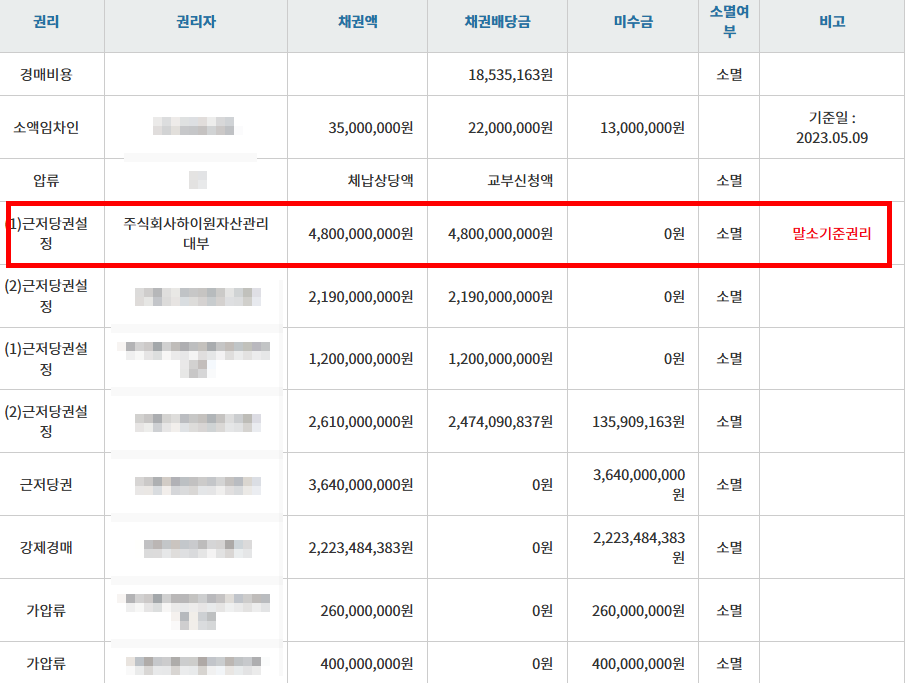911x683 pixels.
Task: Select 주식회사하이원자산관리대부 in the highlighted row
Action: click(x=195, y=233)
